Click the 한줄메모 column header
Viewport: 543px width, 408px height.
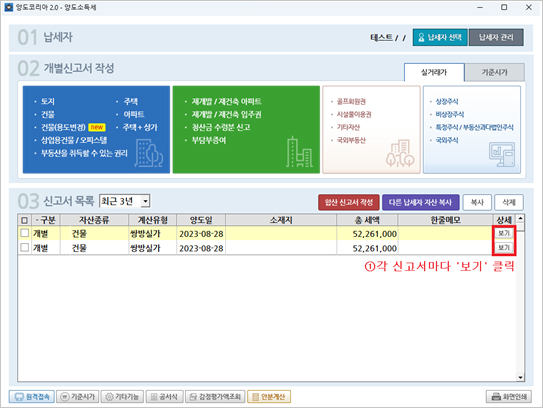[x=445, y=220]
